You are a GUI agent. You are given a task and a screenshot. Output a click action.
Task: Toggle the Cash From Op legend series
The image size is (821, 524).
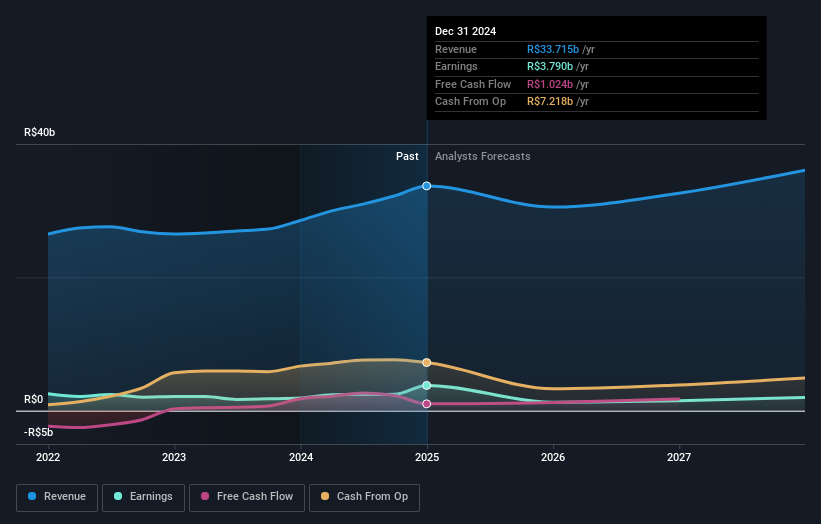(x=364, y=497)
